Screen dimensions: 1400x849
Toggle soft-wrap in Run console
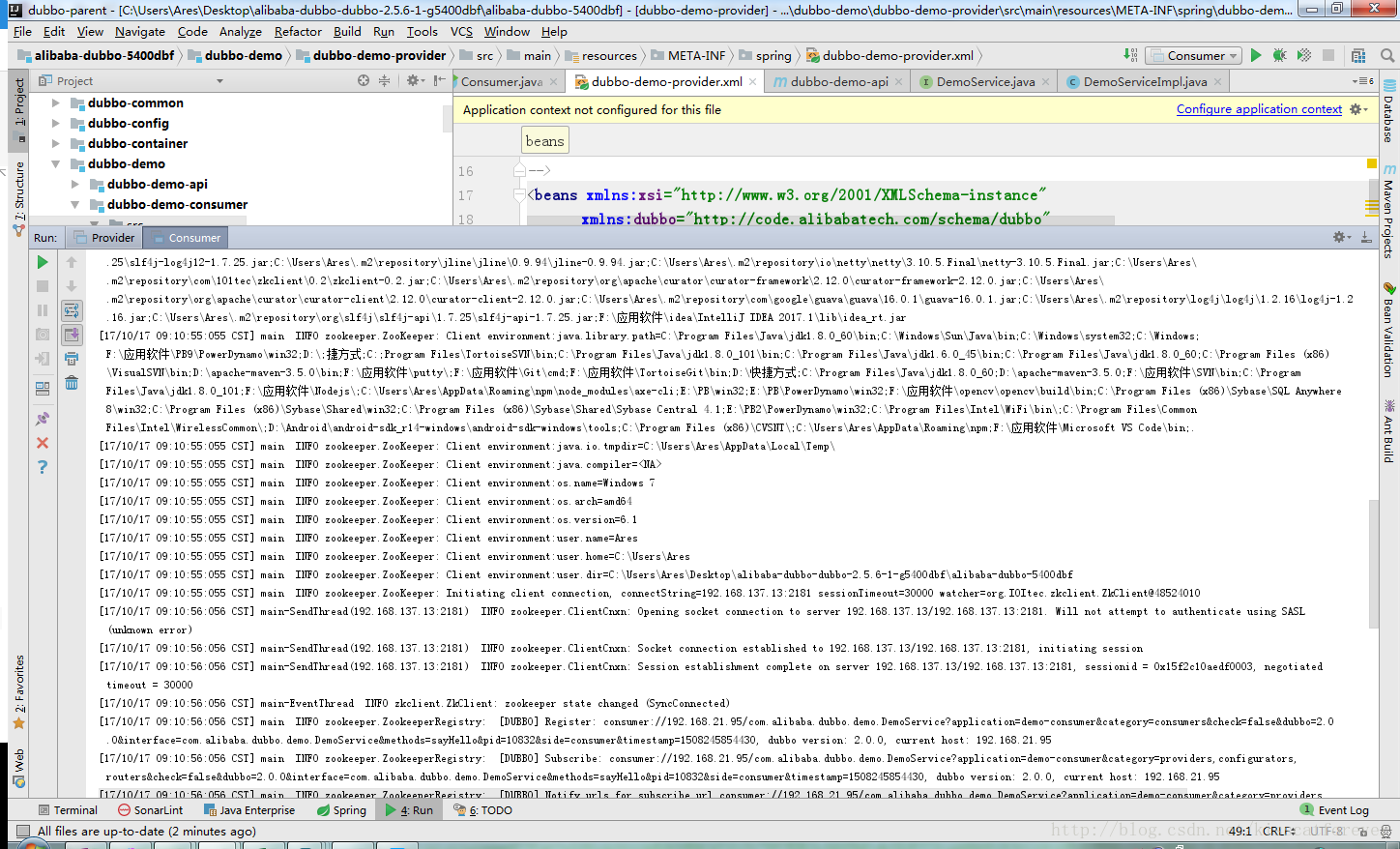tap(72, 310)
